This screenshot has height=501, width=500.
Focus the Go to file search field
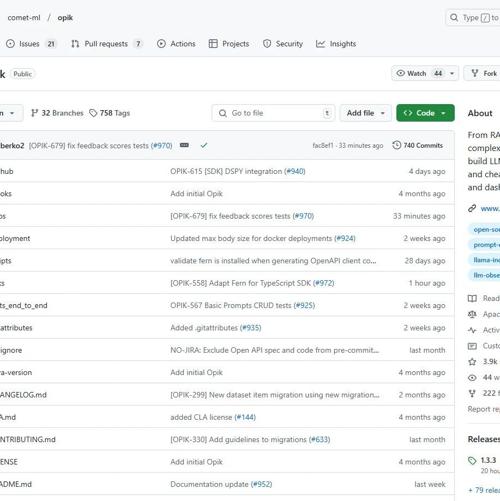click(273, 113)
